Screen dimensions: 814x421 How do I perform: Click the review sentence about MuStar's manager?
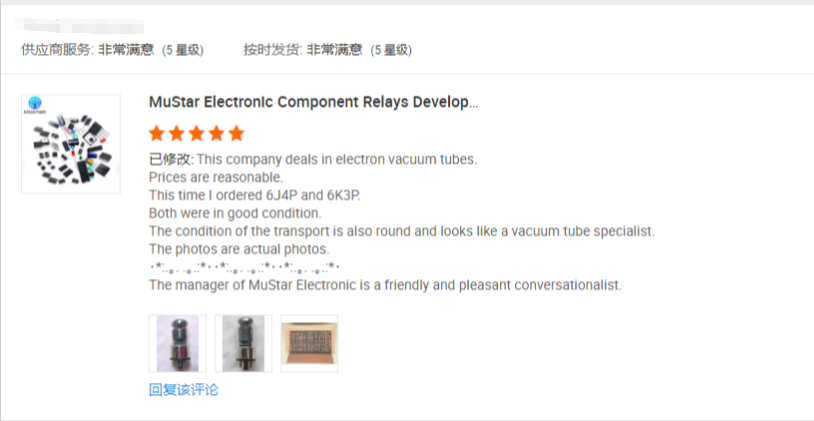coord(385,285)
